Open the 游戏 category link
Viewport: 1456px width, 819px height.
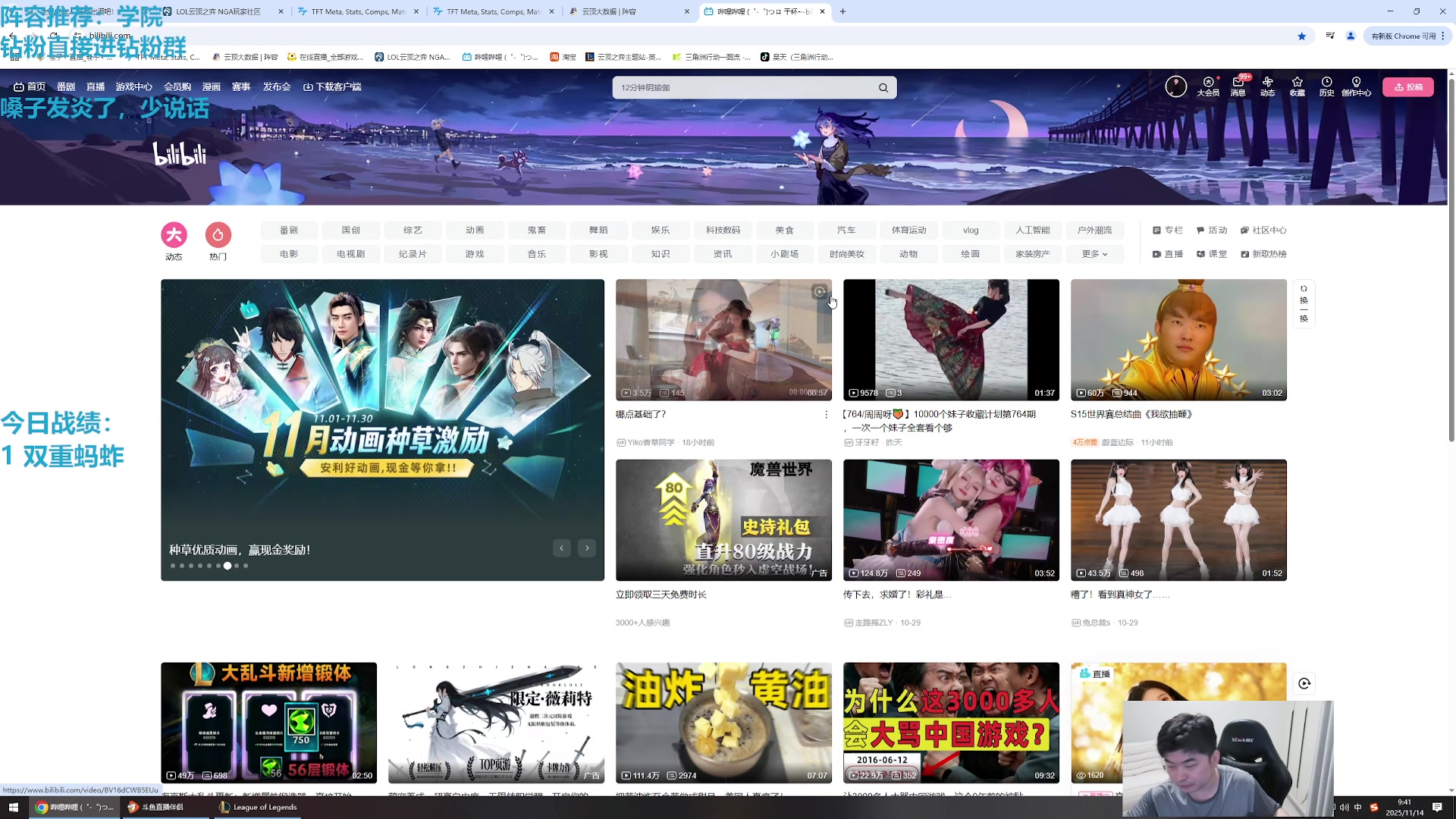(475, 254)
